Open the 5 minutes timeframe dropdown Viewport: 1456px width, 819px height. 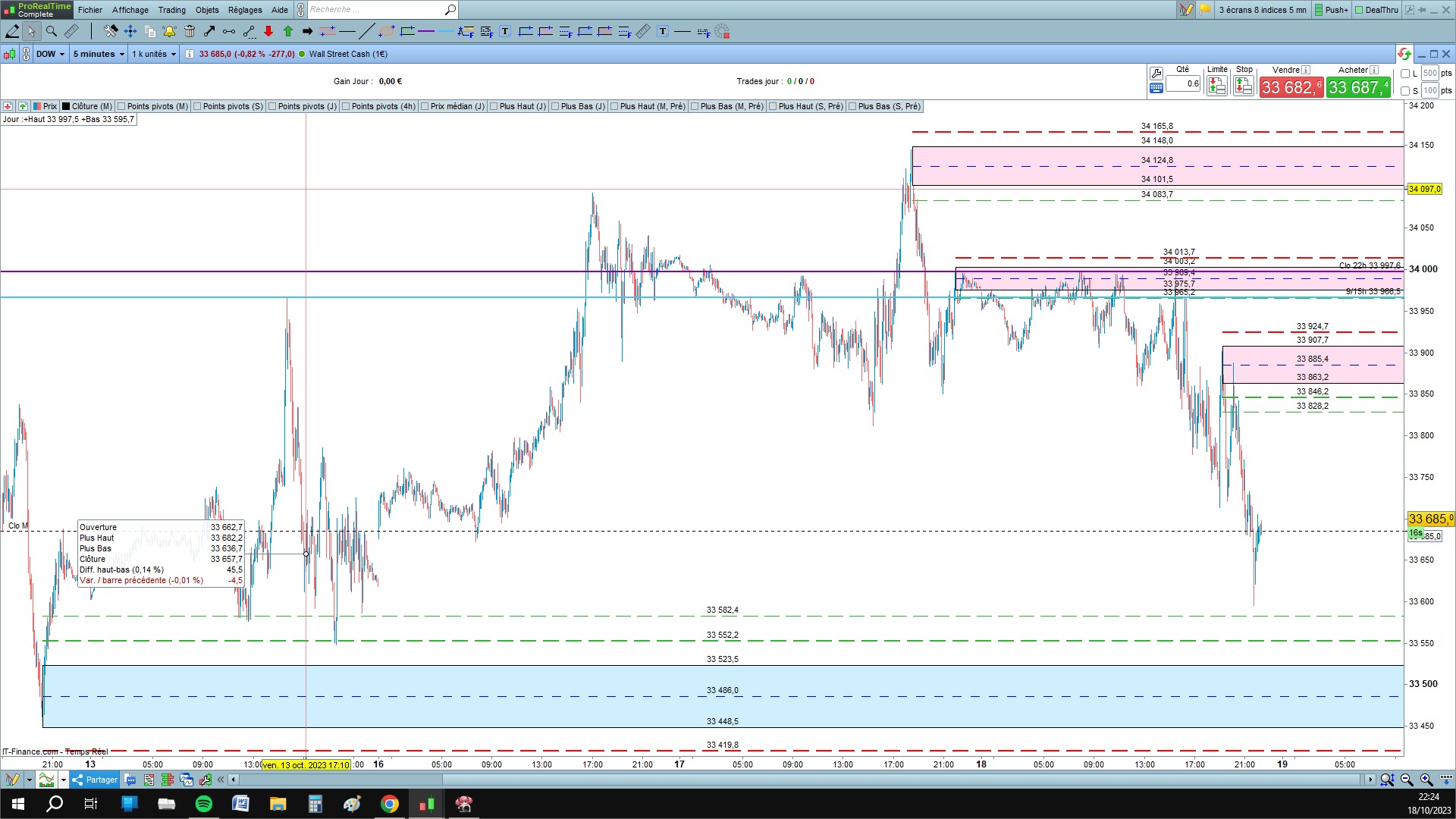[x=99, y=54]
